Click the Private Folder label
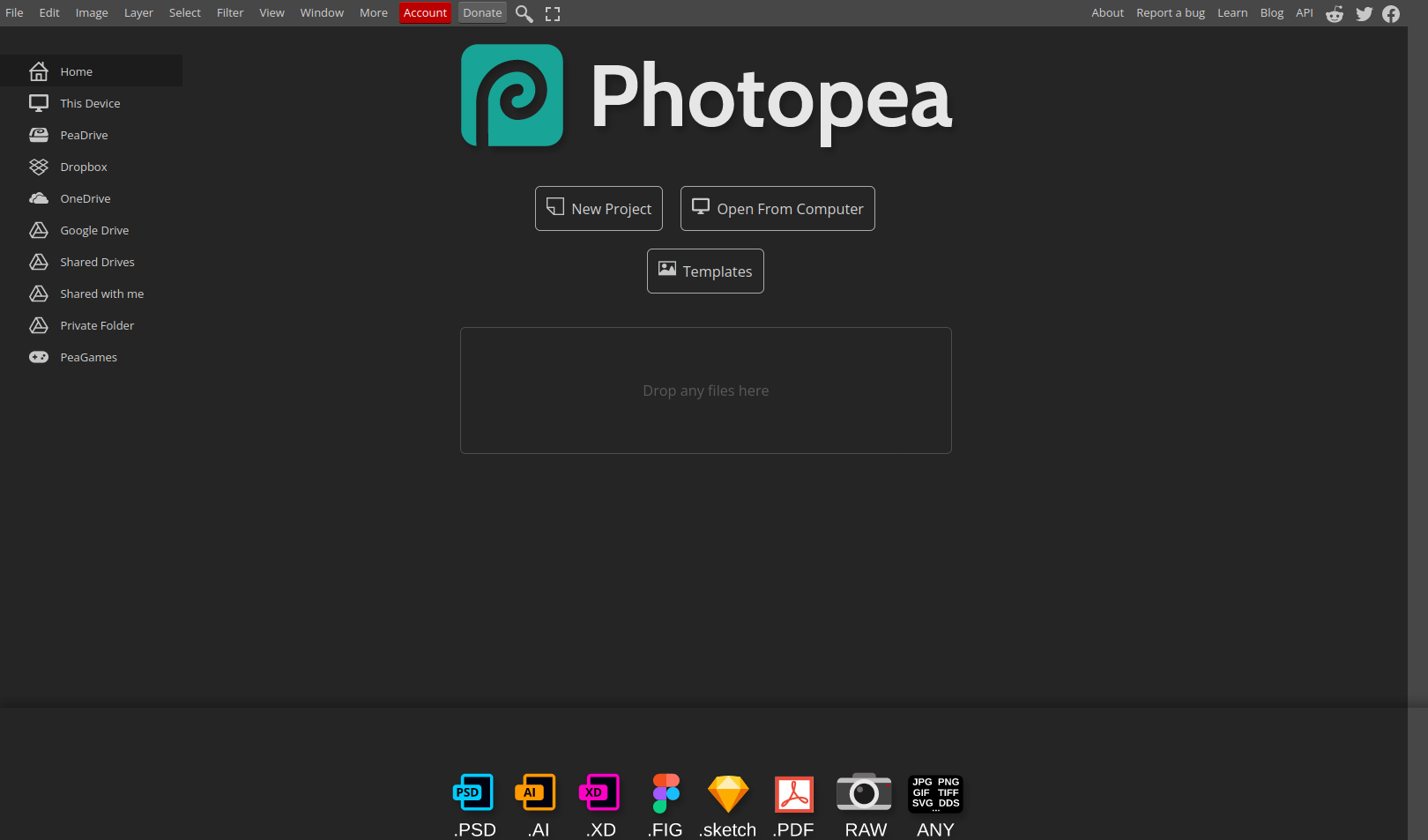This screenshot has width=1428, height=840. click(97, 325)
